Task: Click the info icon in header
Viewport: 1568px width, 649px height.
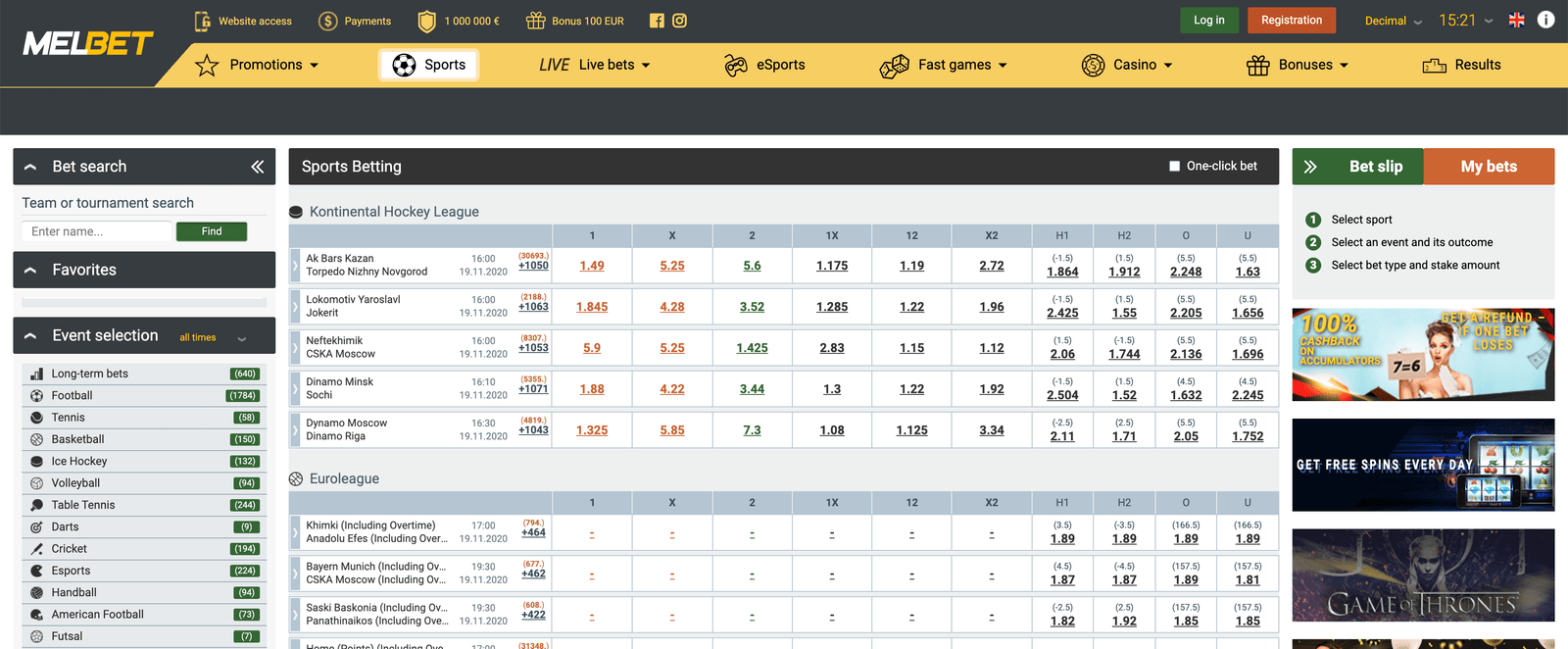Action: [x=1546, y=20]
